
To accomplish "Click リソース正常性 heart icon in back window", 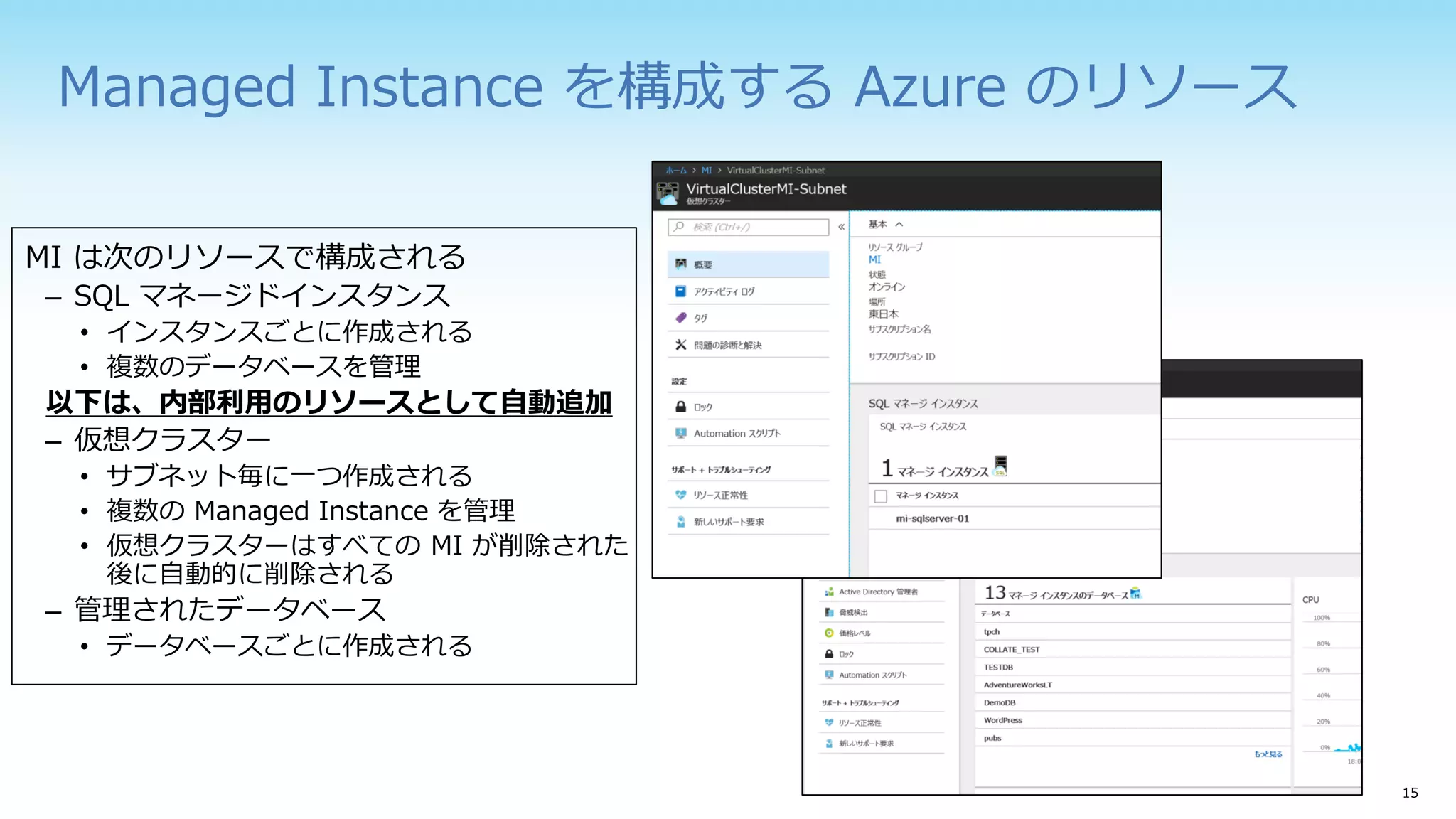I will coord(829,722).
